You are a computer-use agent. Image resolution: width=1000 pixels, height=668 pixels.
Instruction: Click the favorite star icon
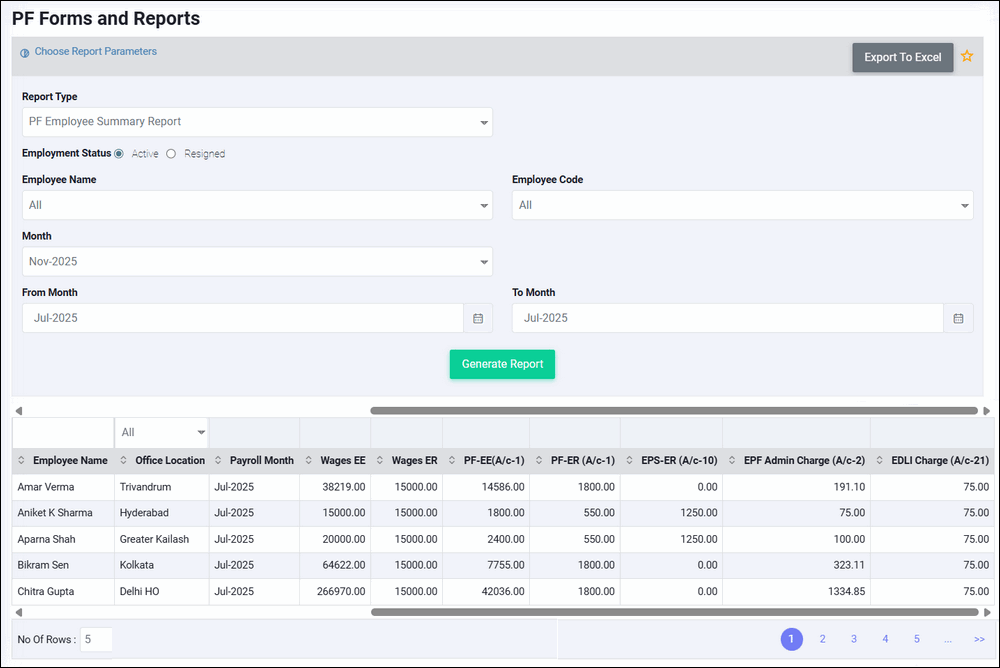click(x=967, y=57)
